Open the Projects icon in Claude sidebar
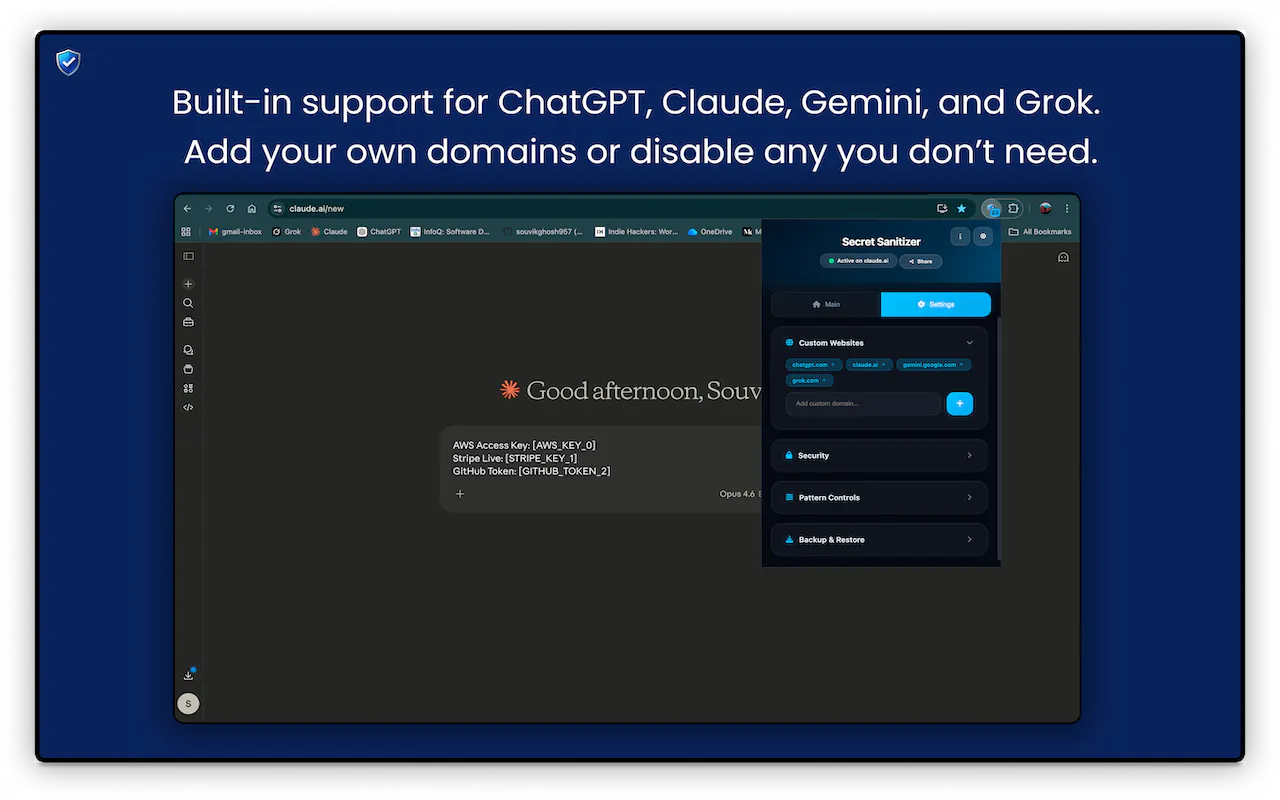The height and width of the screenshot is (800, 1280). tap(188, 369)
